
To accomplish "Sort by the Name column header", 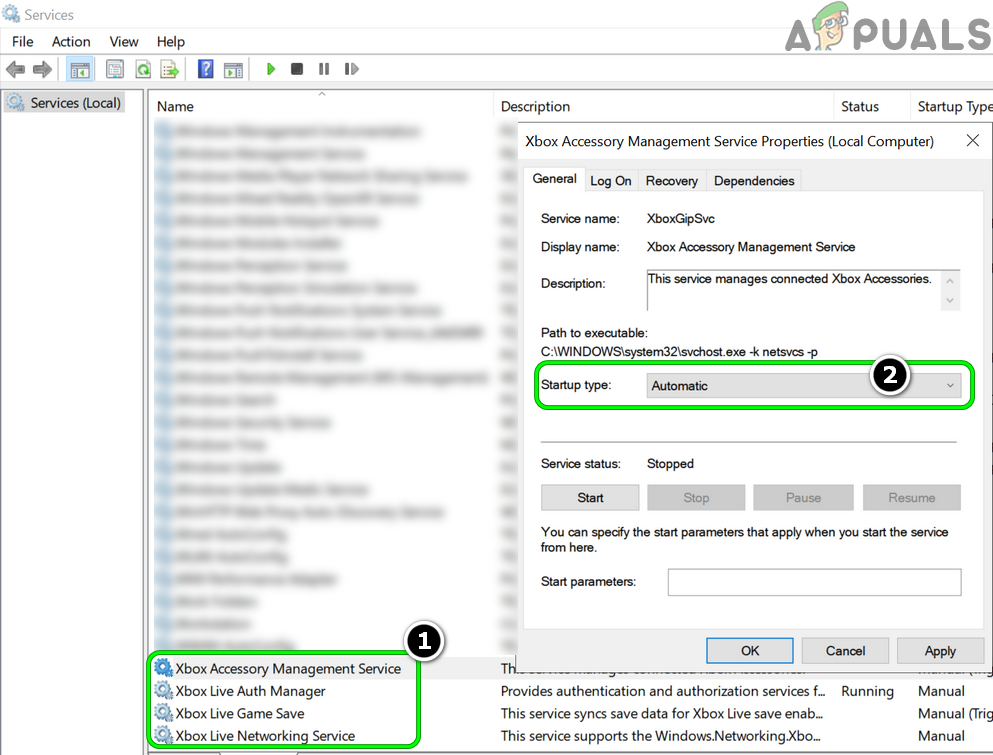I will (x=321, y=106).
